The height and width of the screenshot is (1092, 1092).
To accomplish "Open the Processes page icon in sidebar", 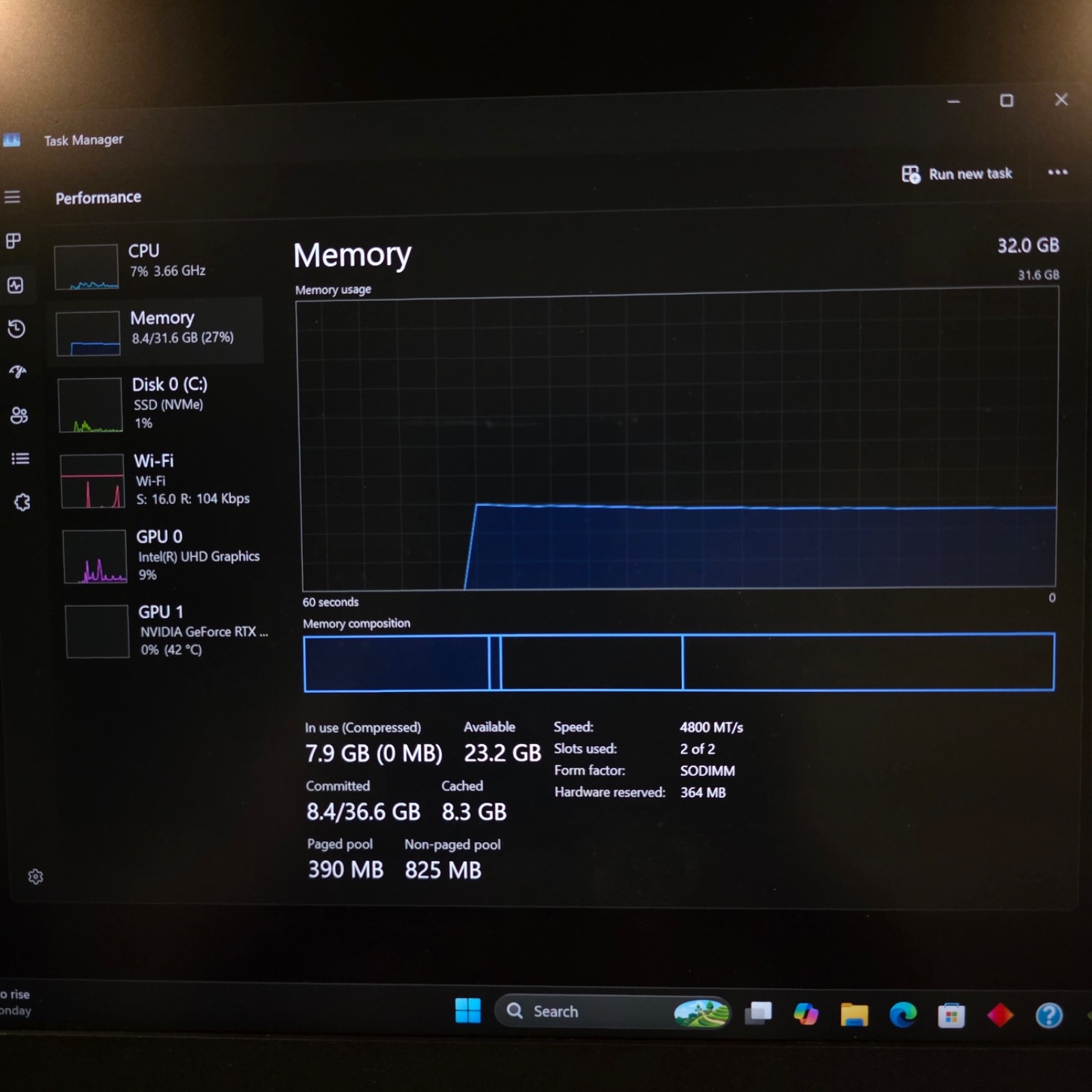I will pyautogui.click(x=14, y=241).
